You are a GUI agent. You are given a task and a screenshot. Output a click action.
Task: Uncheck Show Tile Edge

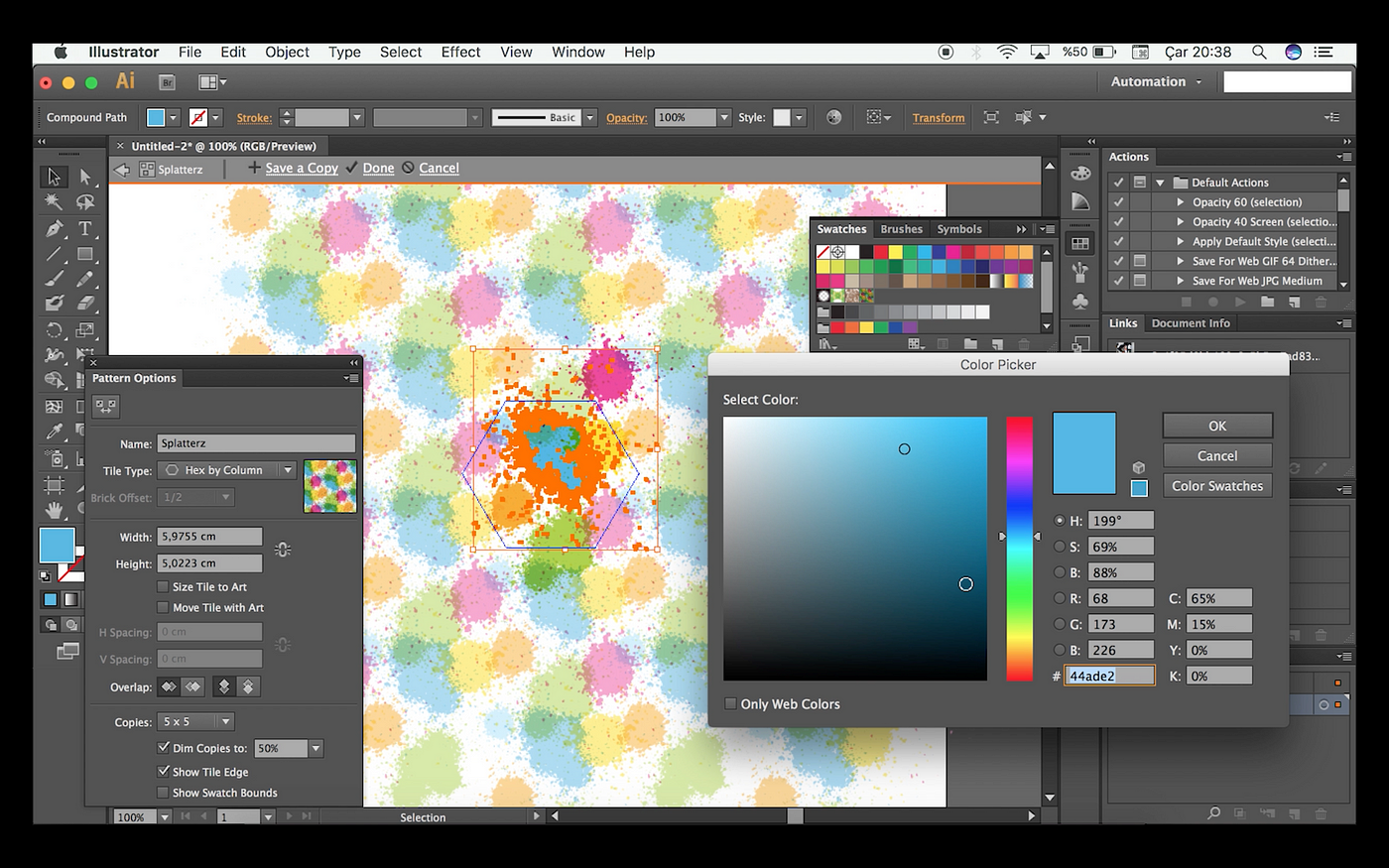click(x=163, y=771)
